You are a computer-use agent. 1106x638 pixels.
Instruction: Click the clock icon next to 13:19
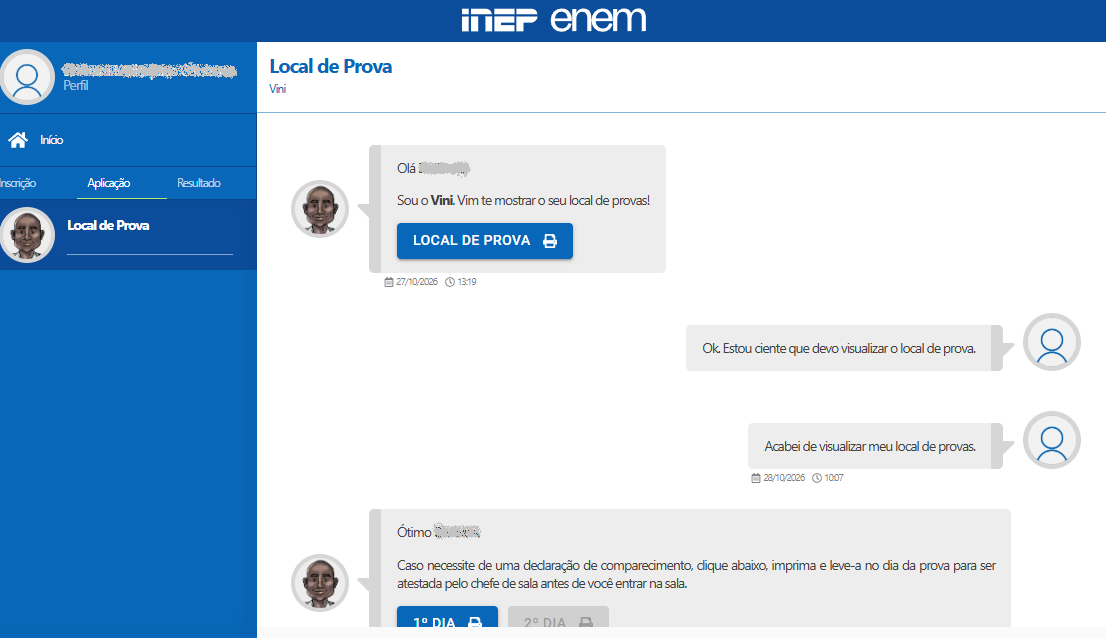click(450, 282)
